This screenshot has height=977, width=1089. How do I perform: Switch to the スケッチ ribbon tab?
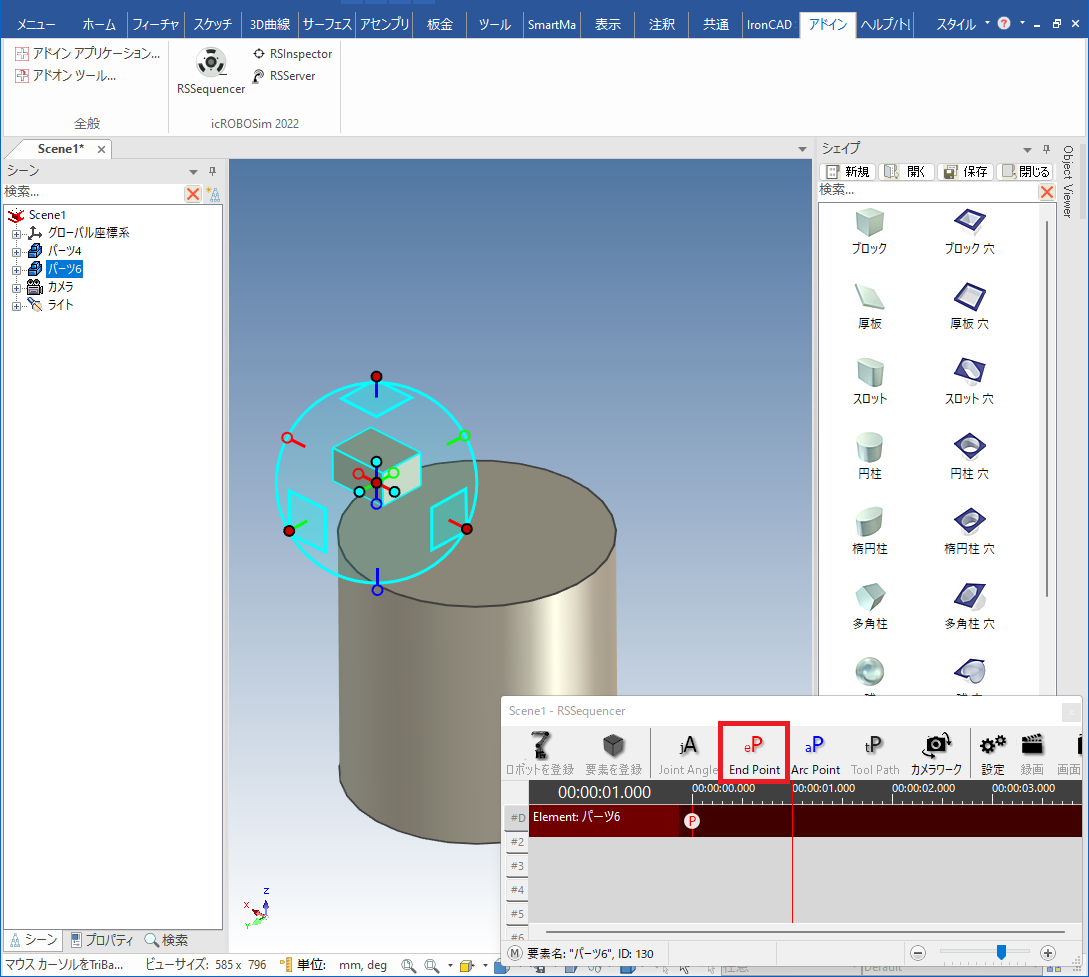[x=213, y=24]
